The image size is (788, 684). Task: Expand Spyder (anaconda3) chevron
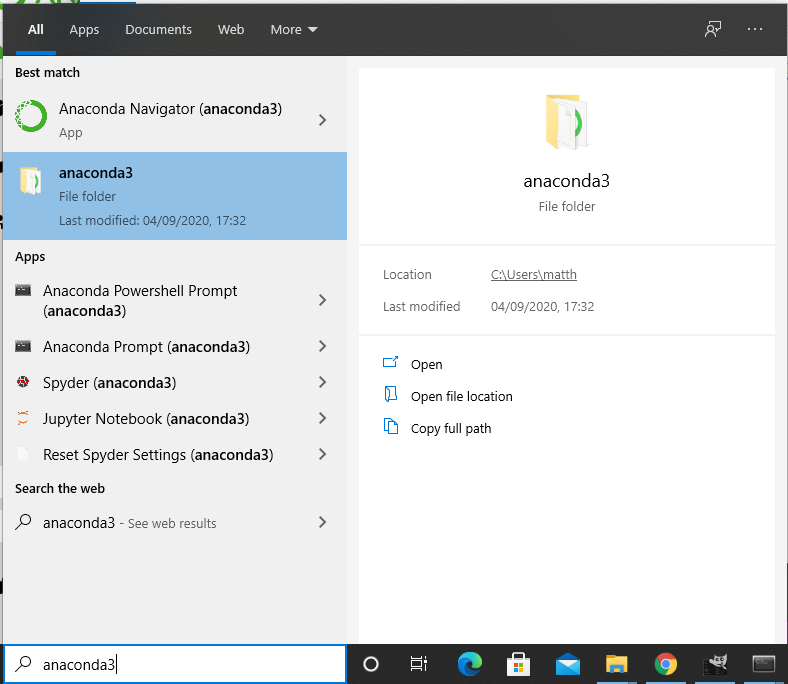click(323, 382)
